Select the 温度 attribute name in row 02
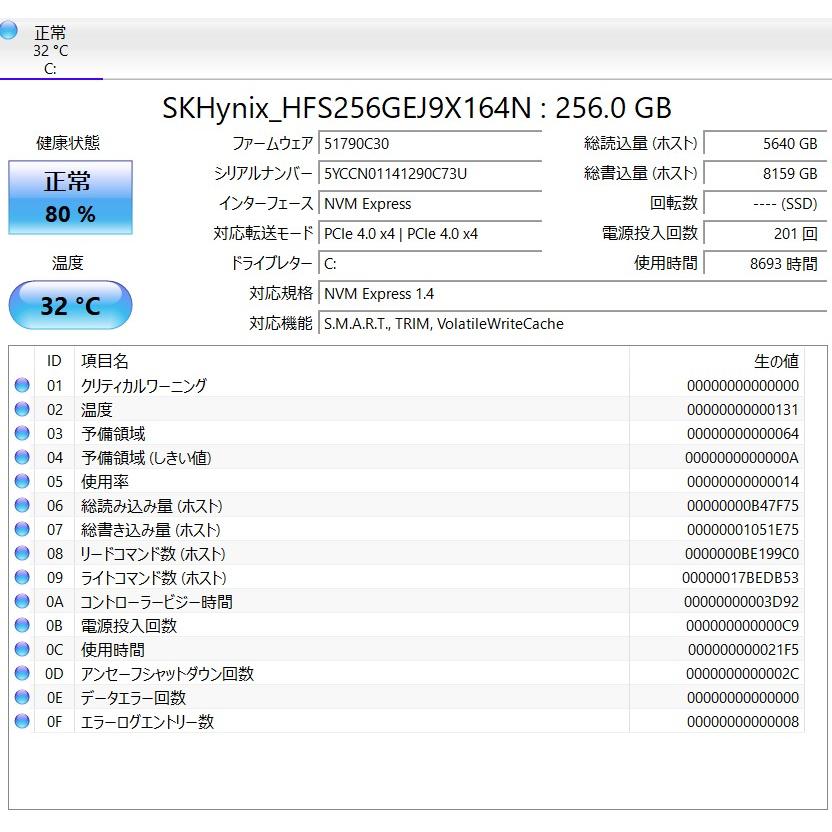 coord(97,410)
